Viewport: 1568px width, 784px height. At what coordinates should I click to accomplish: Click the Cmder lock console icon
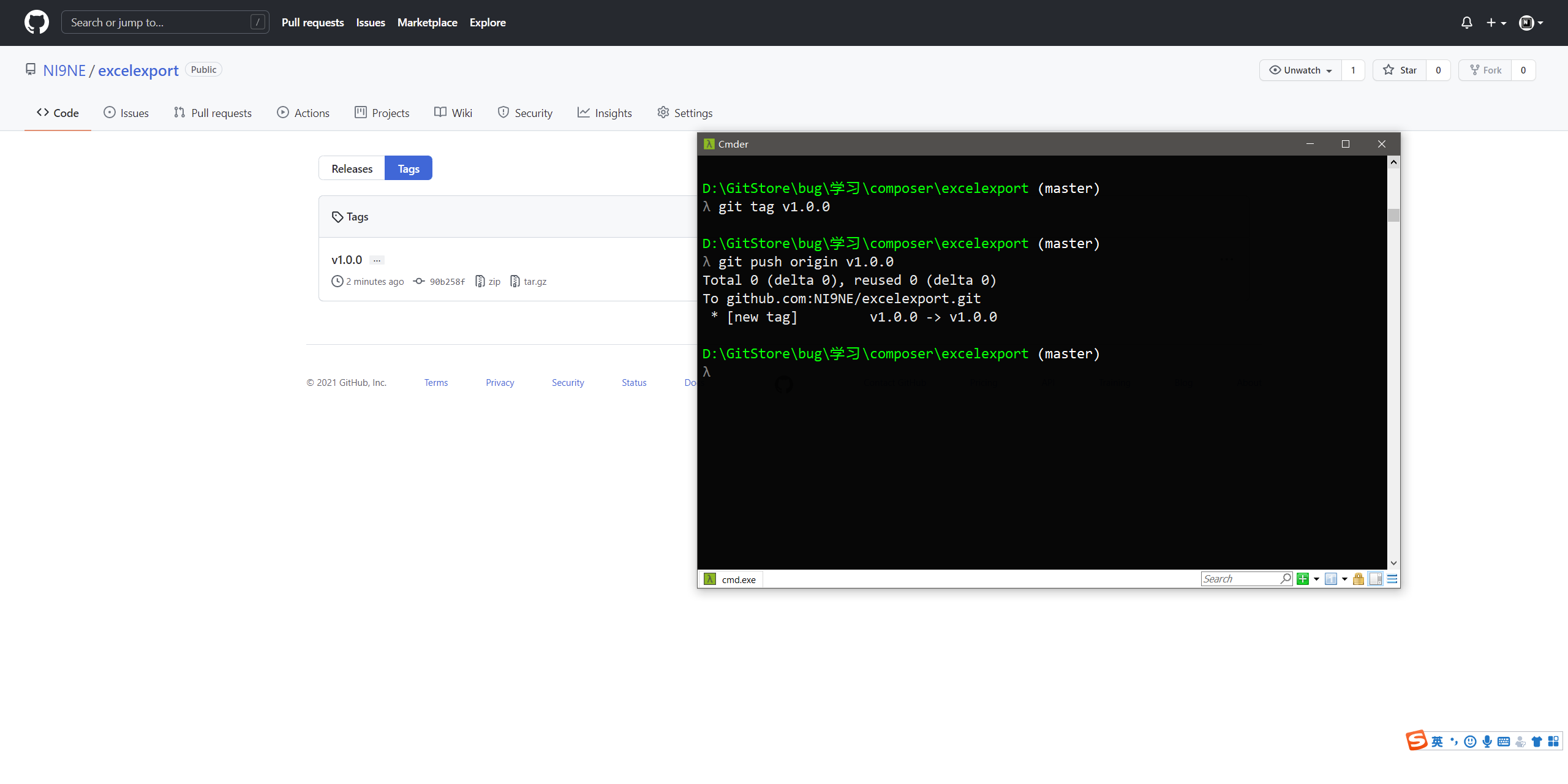[1359, 579]
